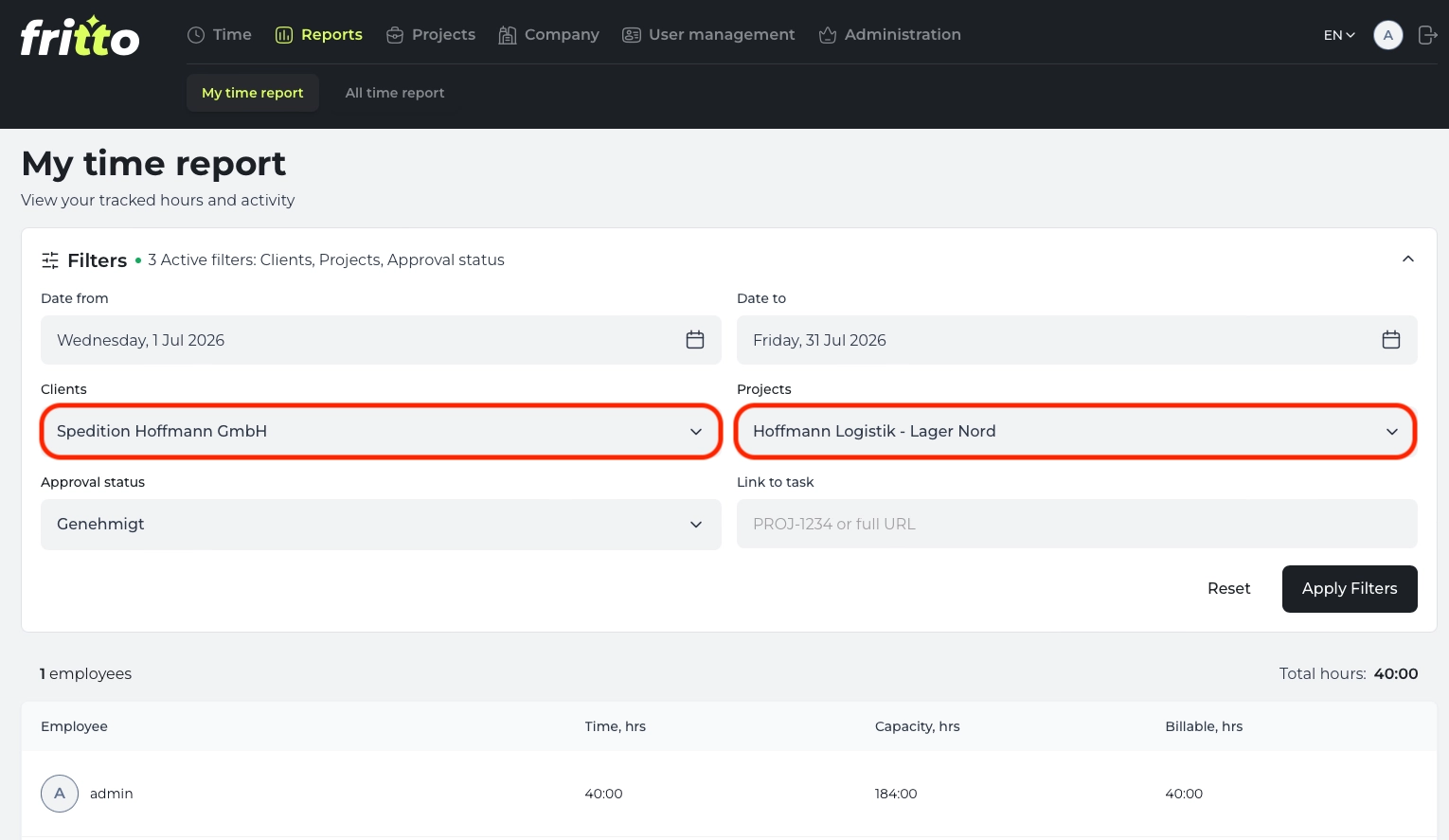Screen dimensions: 1449x840
Task: Switch to All time report tab
Action: tap(395, 93)
